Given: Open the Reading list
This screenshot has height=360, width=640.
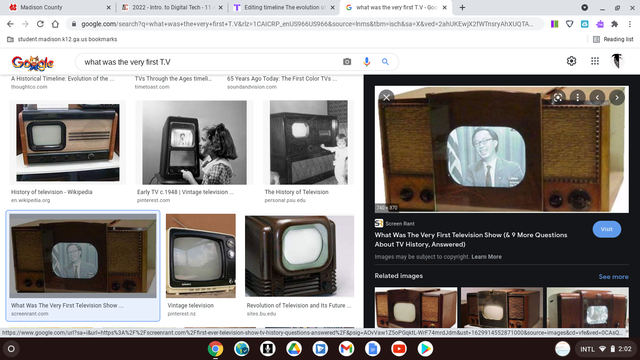Looking at the screenshot, I should pyautogui.click(x=613, y=39).
